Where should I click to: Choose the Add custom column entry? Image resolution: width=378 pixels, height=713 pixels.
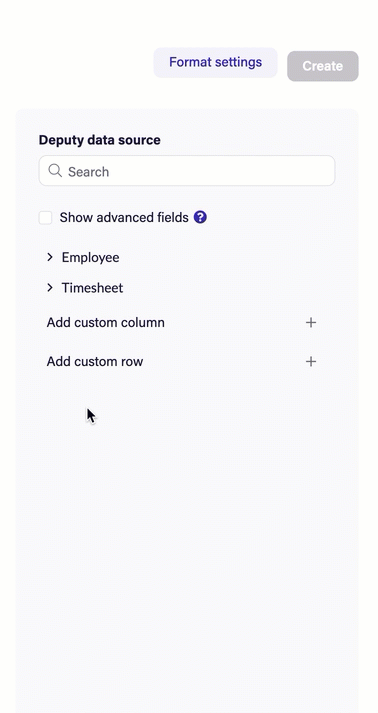181,322
